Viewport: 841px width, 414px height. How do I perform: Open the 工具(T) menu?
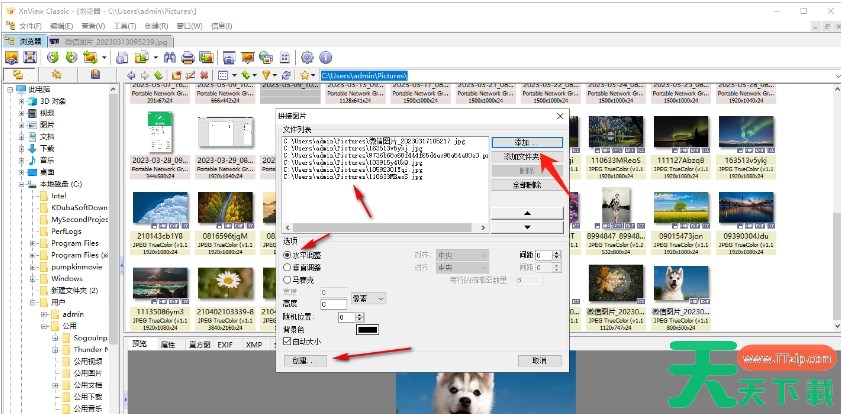click(124, 25)
